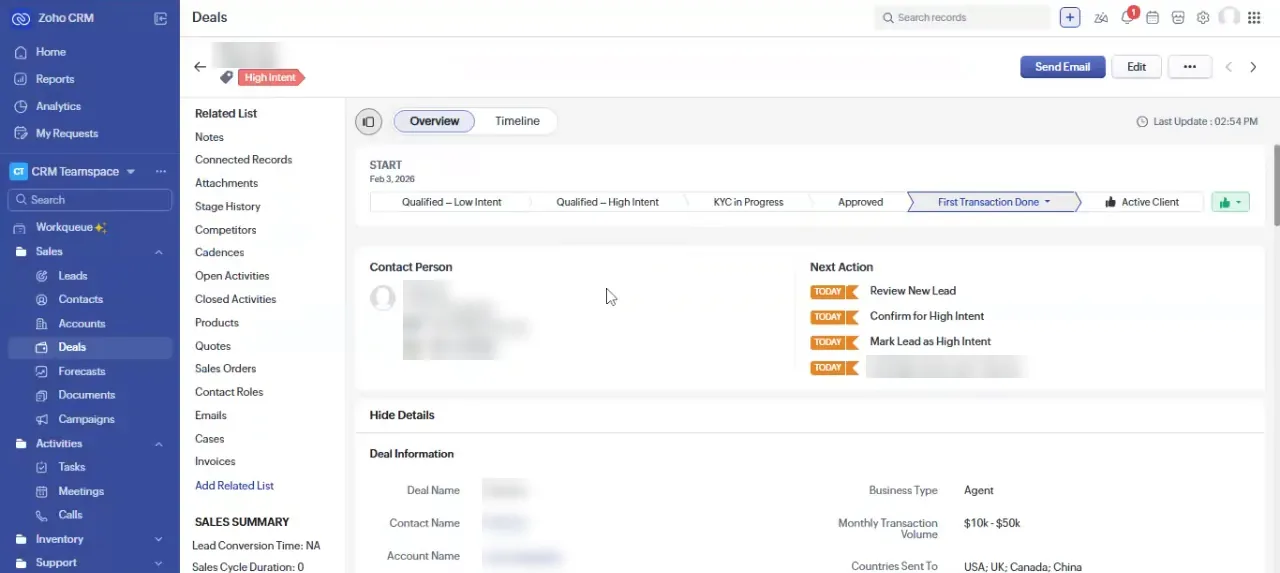Image resolution: width=1280 pixels, height=573 pixels.
Task: Open notifications bell icon
Action: pyautogui.click(x=1127, y=18)
